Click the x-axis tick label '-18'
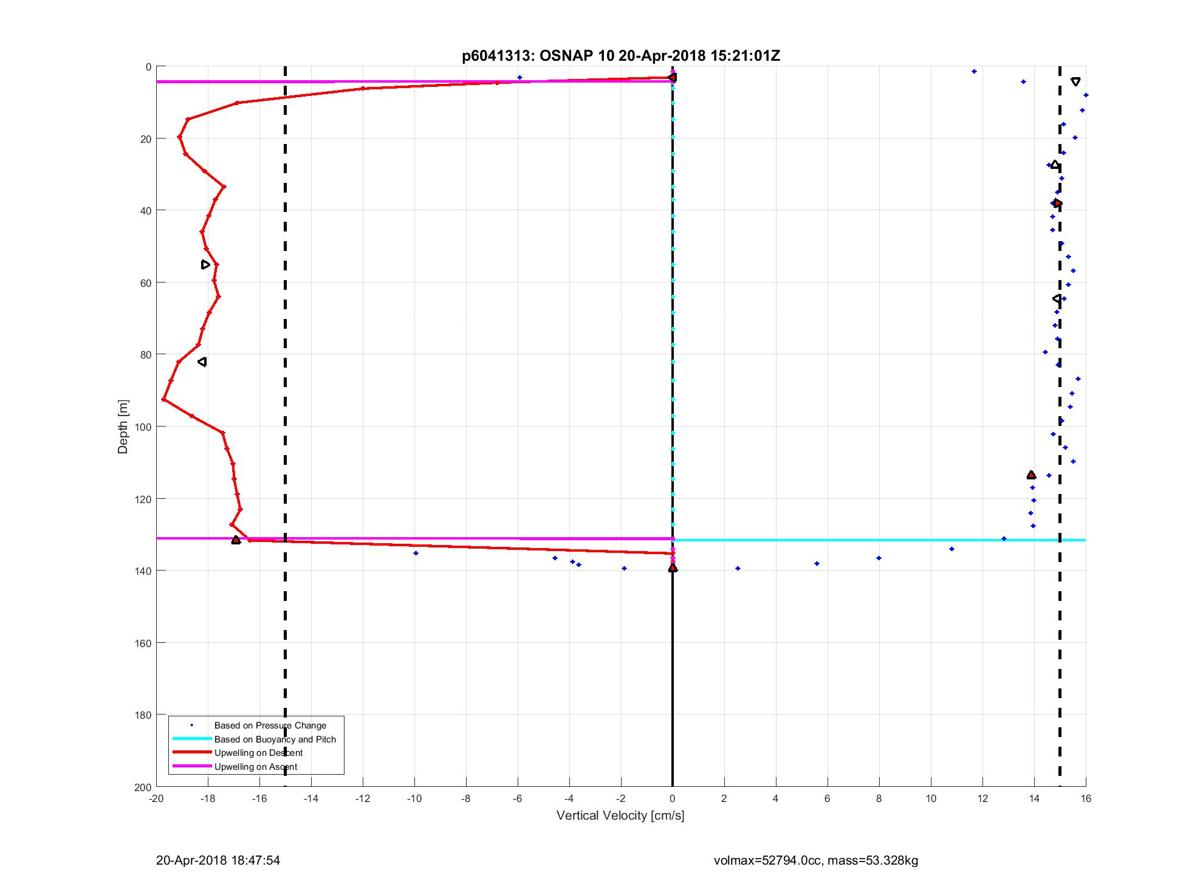1200x885 pixels. [208, 799]
